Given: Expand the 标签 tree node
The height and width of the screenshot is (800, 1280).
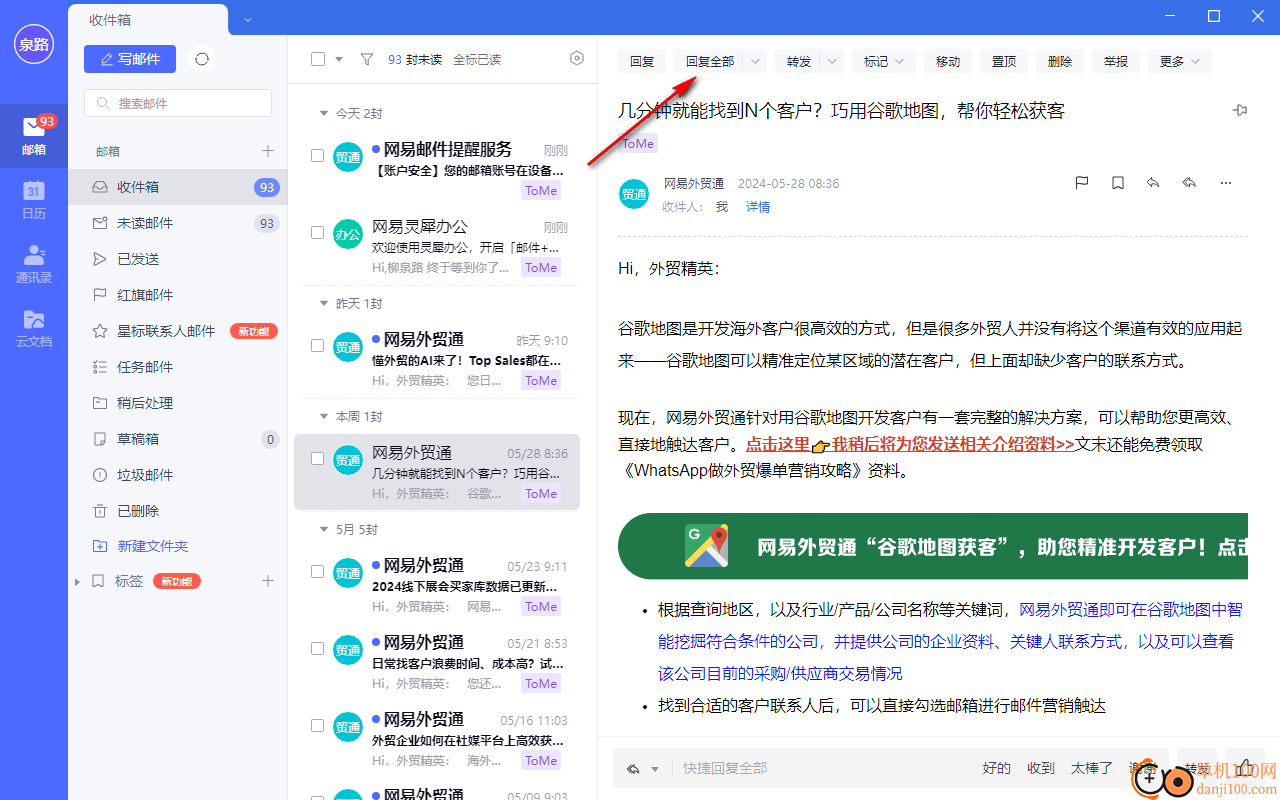Looking at the screenshot, I should (77, 581).
